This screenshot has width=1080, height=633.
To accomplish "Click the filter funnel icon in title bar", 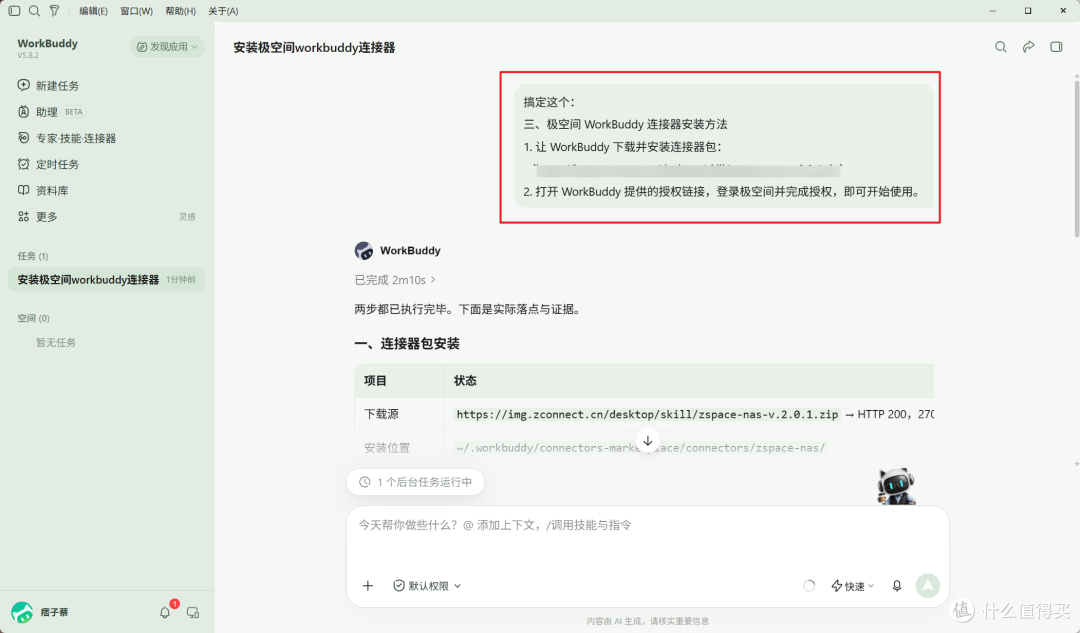I will pos(54,11).
